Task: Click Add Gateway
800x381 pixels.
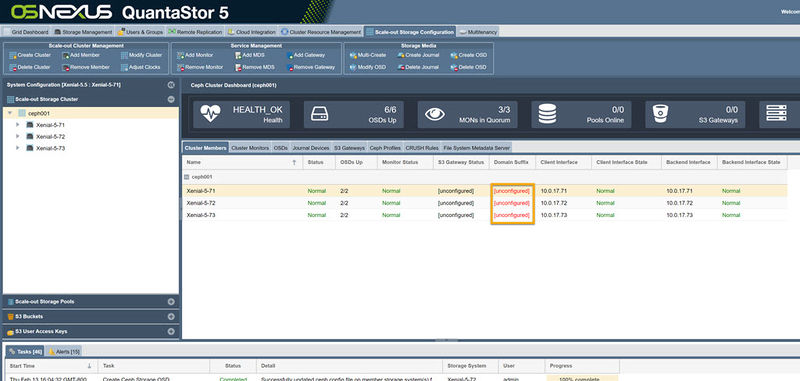Action: 306,55
